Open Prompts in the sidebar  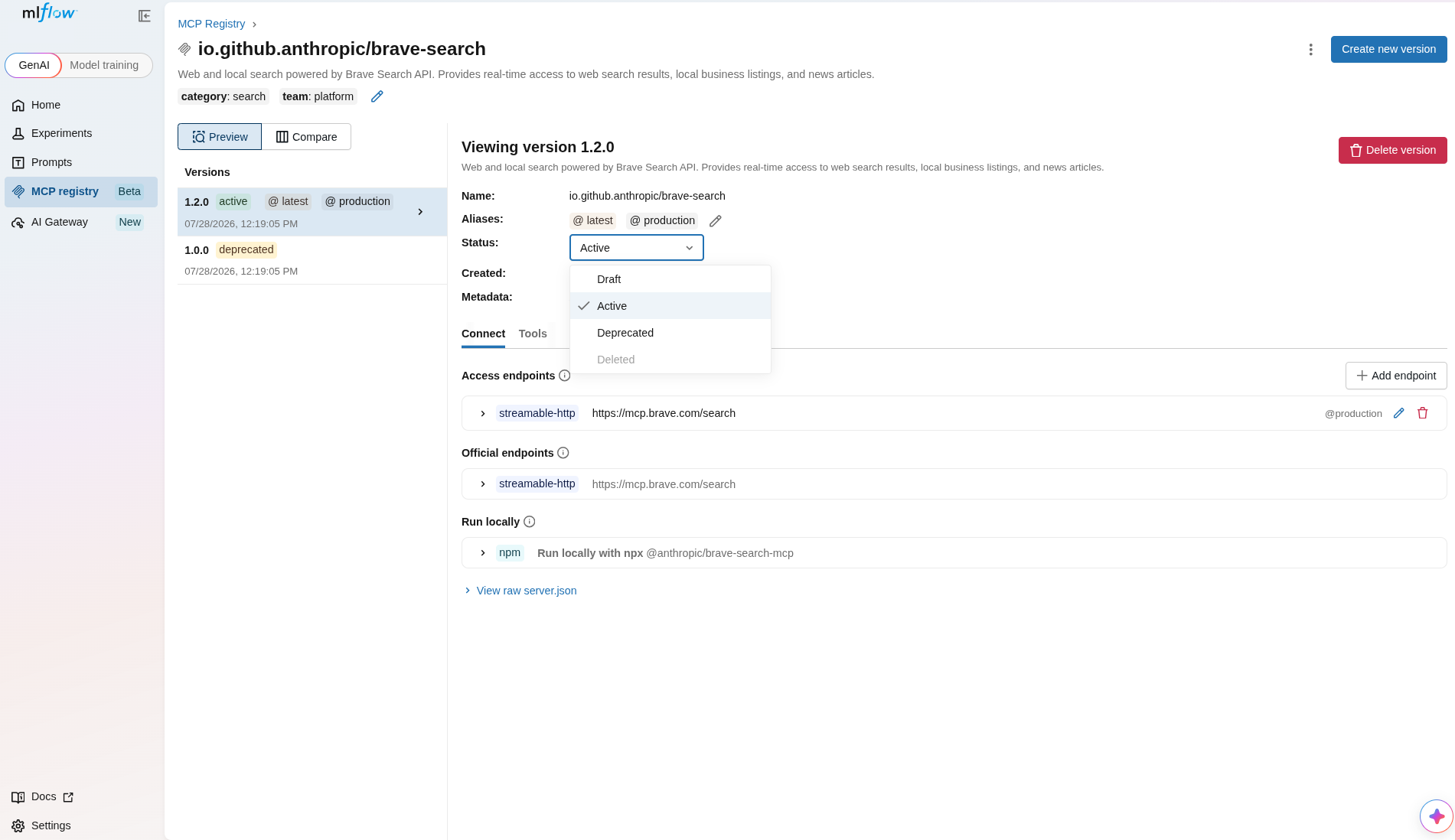pyautogui.click(x=81, y=162)
